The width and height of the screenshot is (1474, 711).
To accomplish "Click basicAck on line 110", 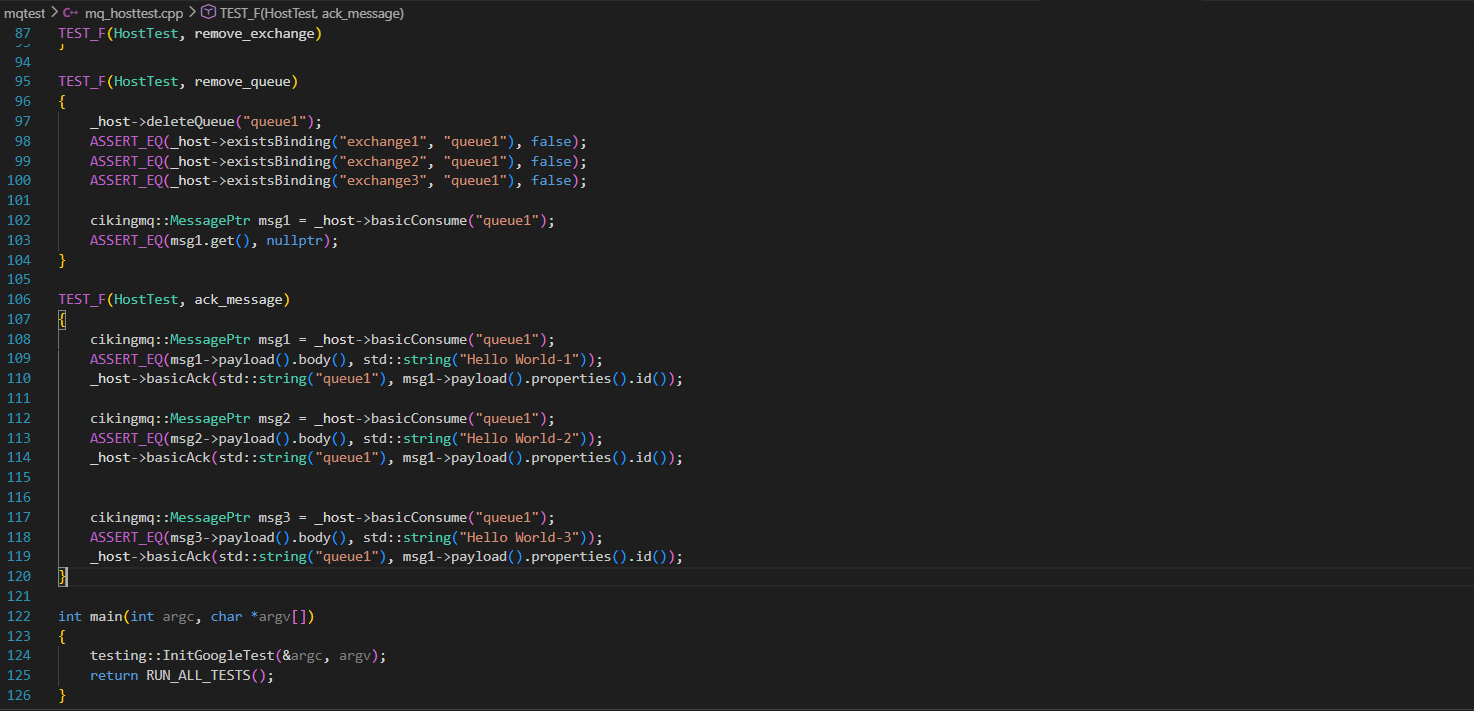I will tap(178, 378).
